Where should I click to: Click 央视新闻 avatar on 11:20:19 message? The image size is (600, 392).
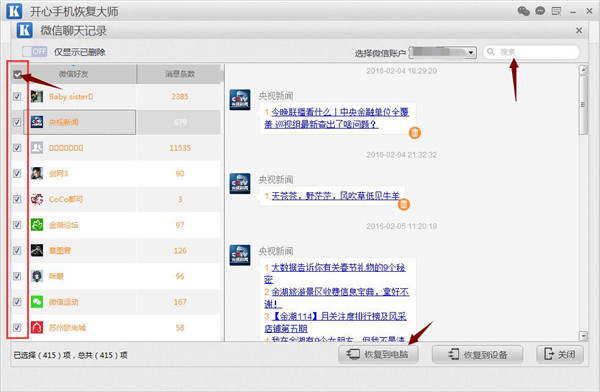[240, 255]
